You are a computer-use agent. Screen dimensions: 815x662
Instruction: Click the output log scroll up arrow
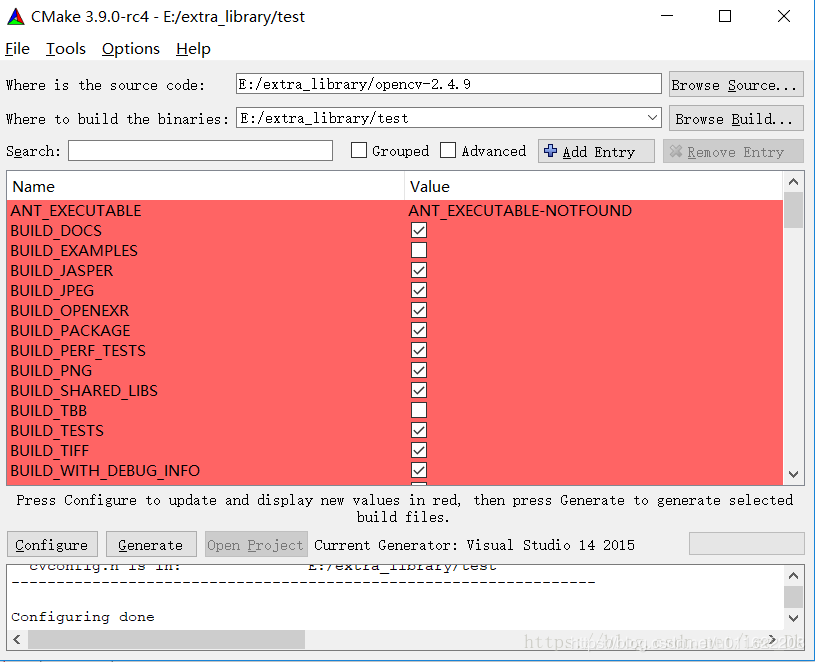point(793,575)
